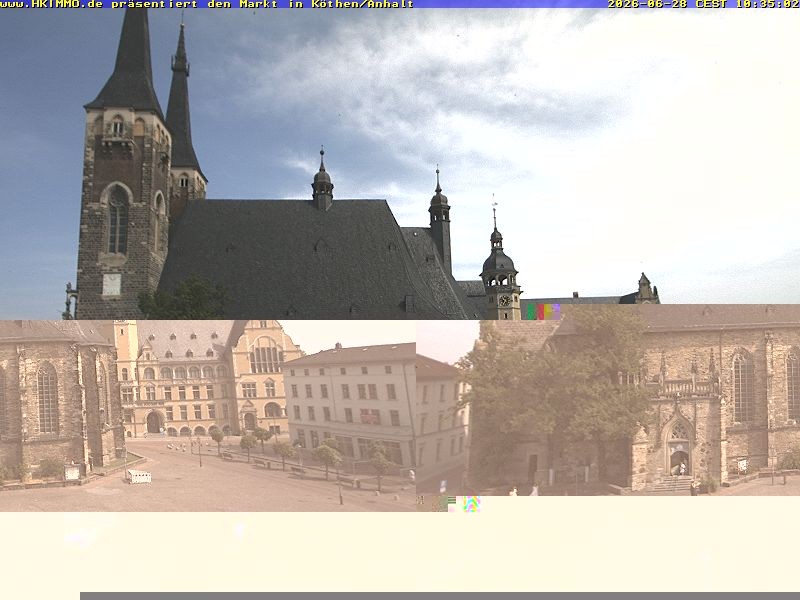Click the lower-right church portal webcam image
This screenshot has height=600, width=800.
(x=608, y=399)
